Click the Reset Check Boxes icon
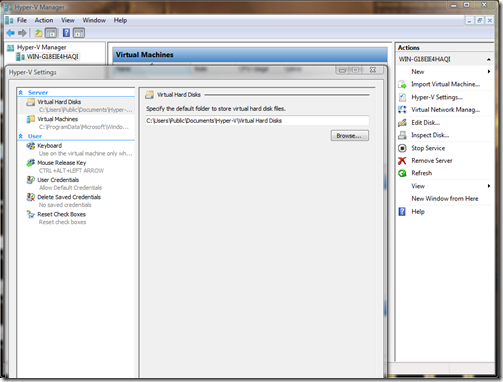The height and width of the screenshot is (382, 503). coord(31,214)
